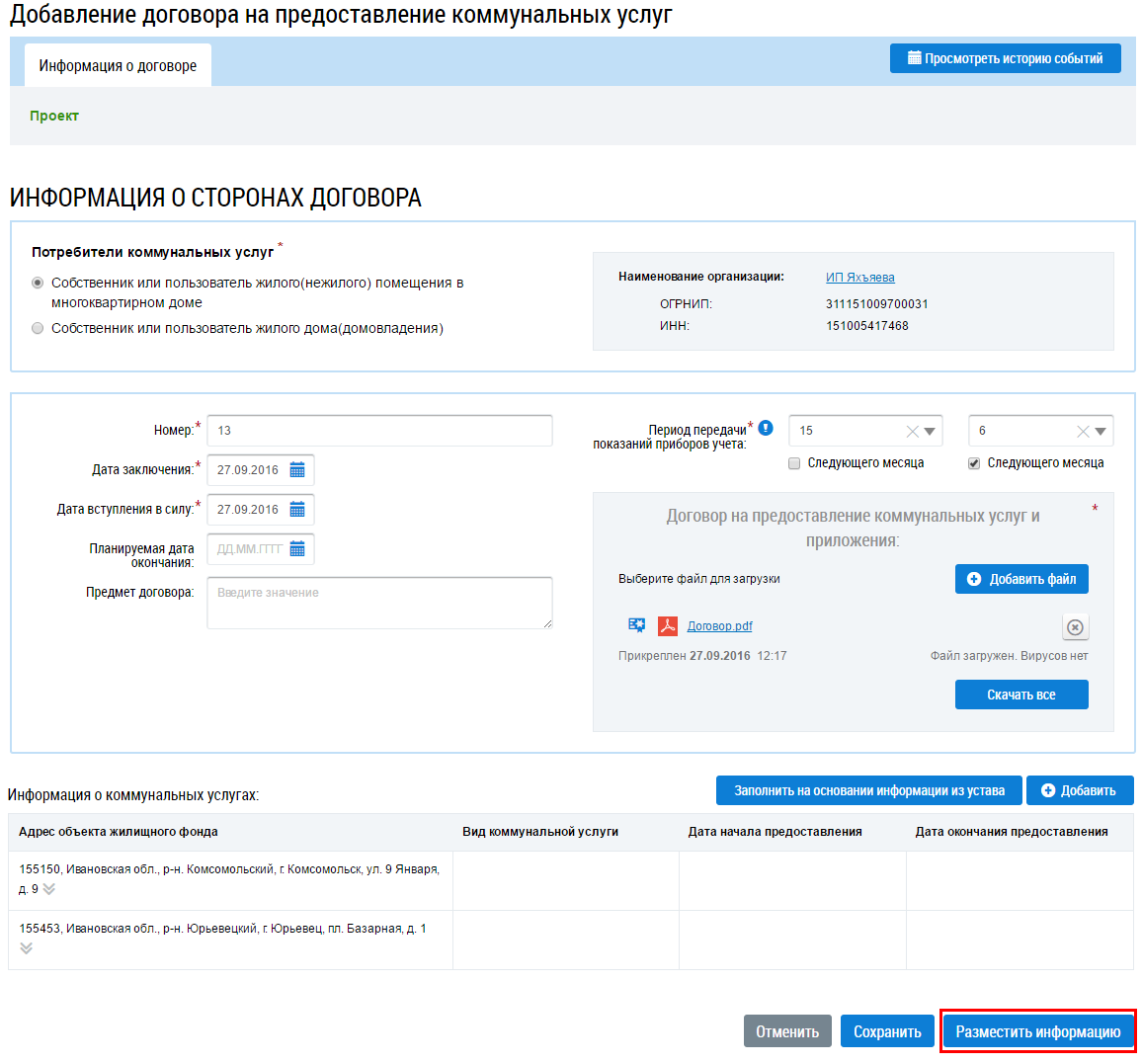Uncheck second Следующего месяца checkbox
1142x1064 pixels.
click(x=974, y=463)
